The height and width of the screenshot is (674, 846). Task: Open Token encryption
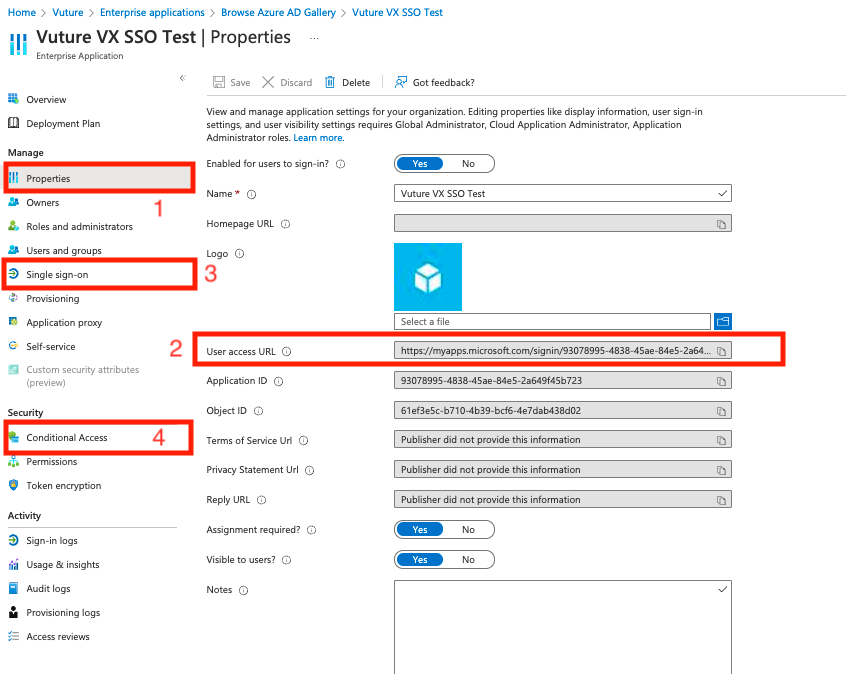(64, 486)
